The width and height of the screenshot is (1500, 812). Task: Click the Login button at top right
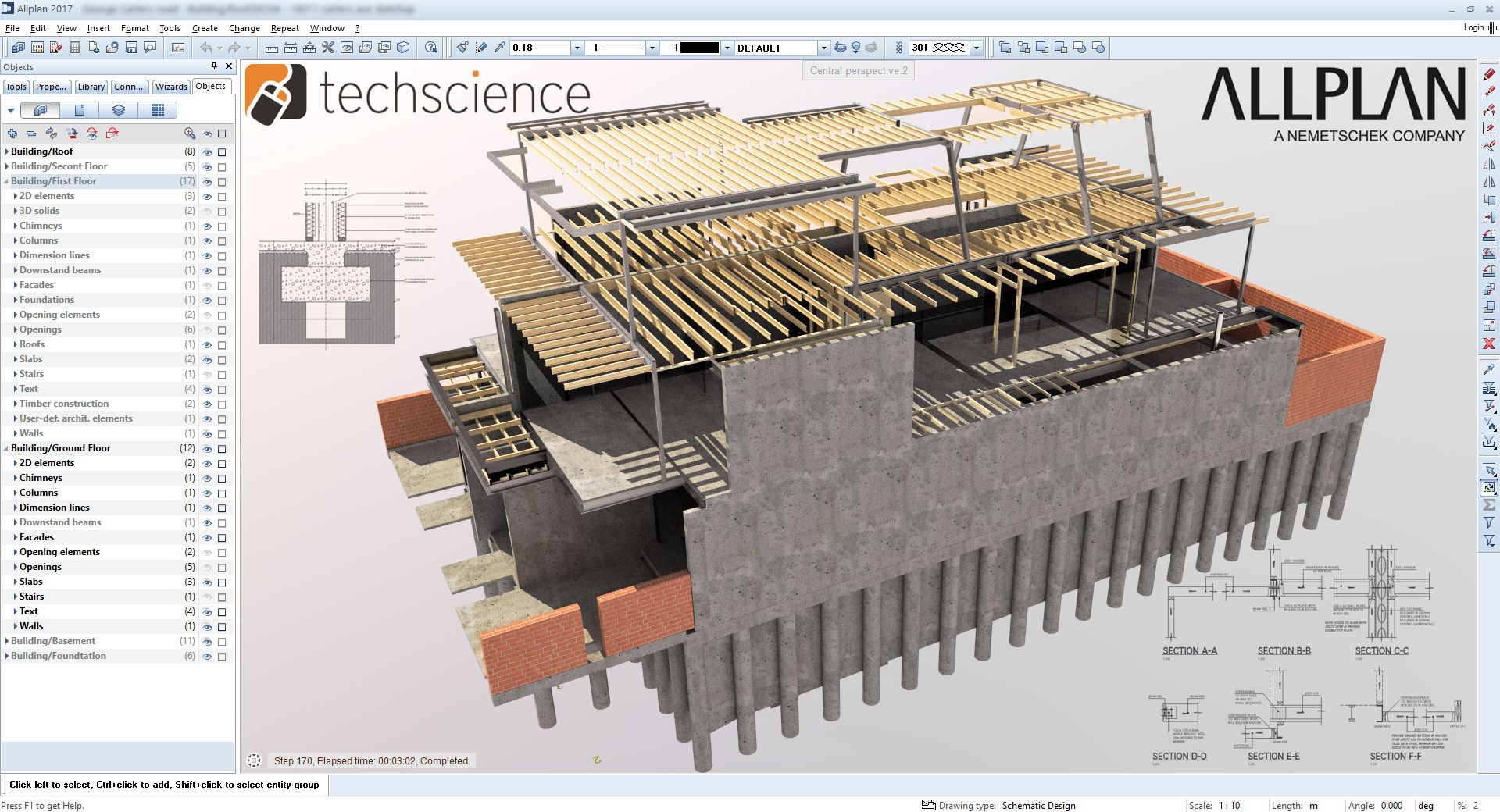1473,27
